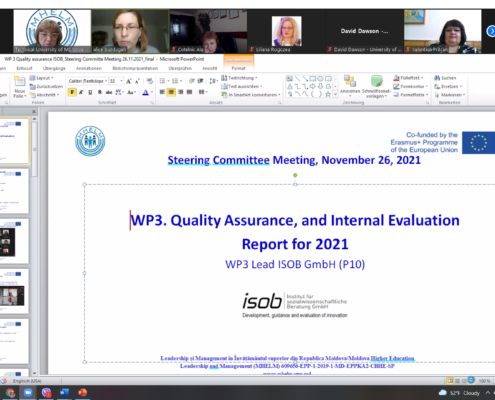Viewport: 495px width, 400px height.
Task: Click the bullet list icon
Action: tap(162, 81)
